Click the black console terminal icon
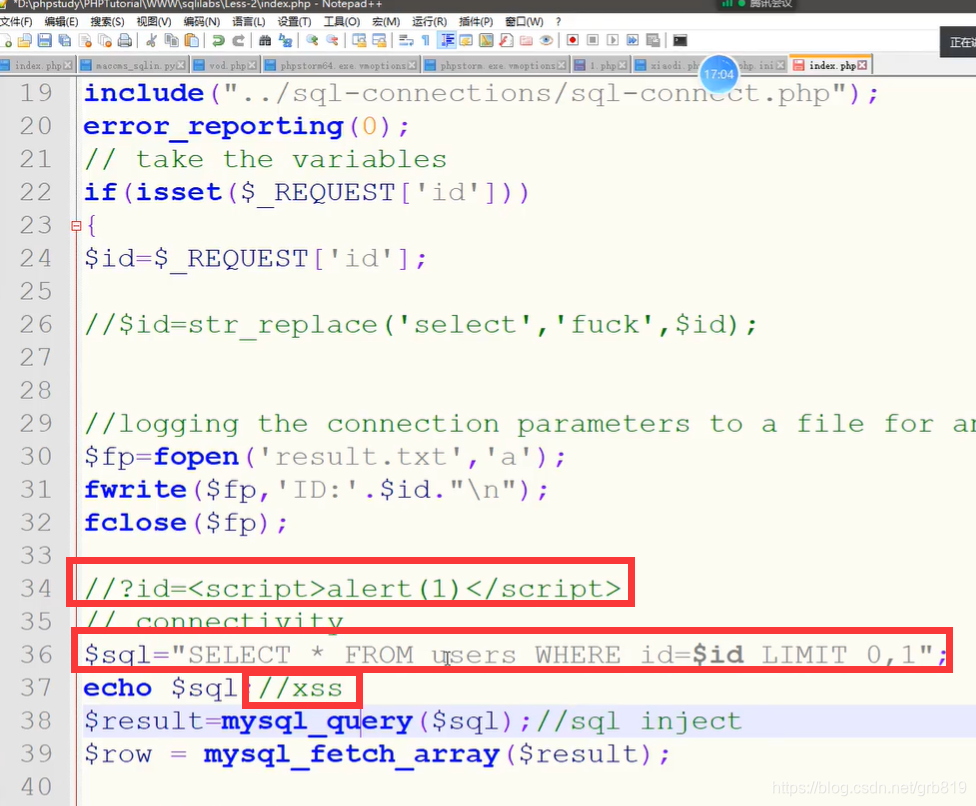This screenshot has height=806, width=976. click(680, 40)
